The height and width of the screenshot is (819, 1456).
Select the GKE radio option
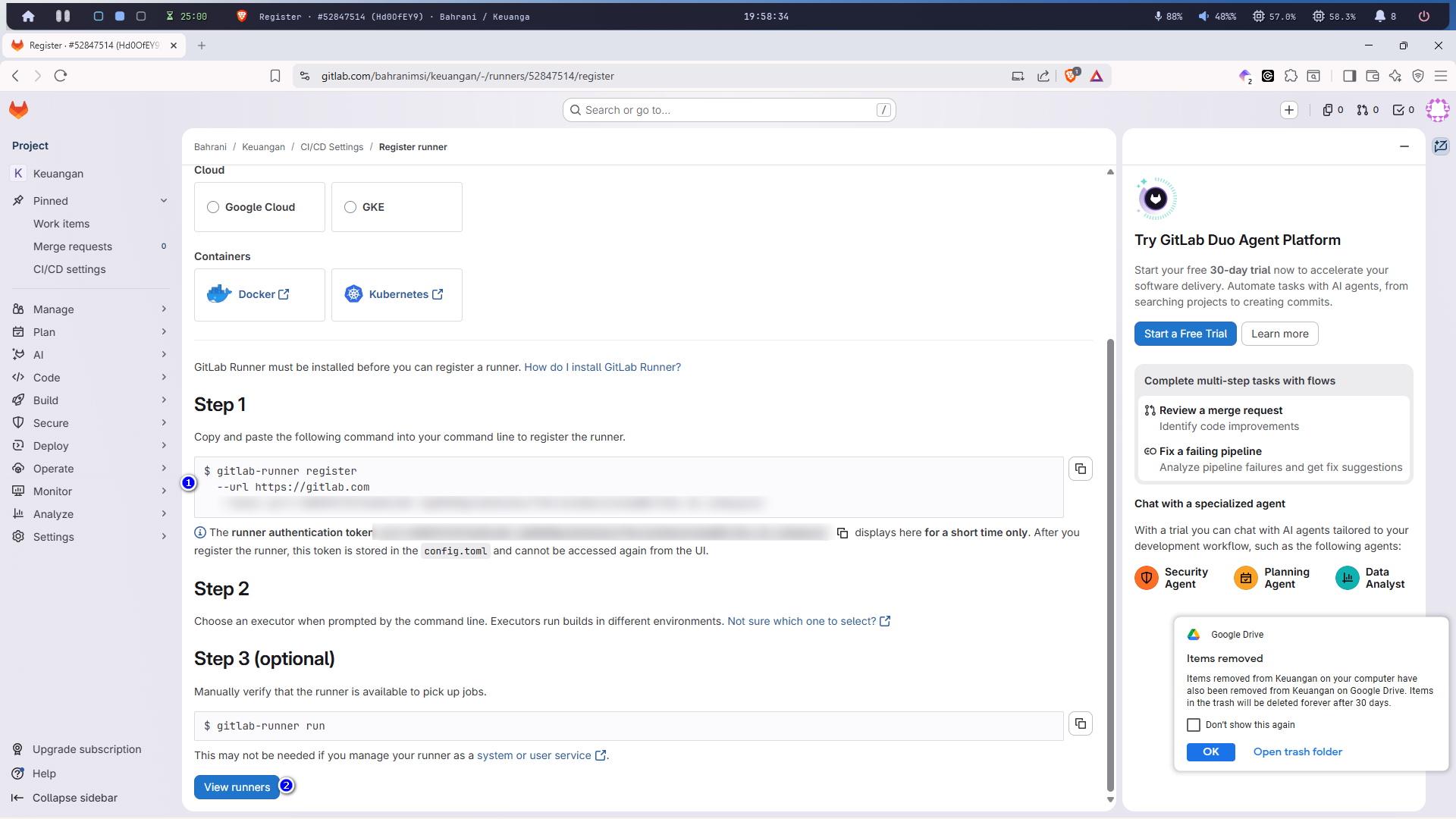350,207
